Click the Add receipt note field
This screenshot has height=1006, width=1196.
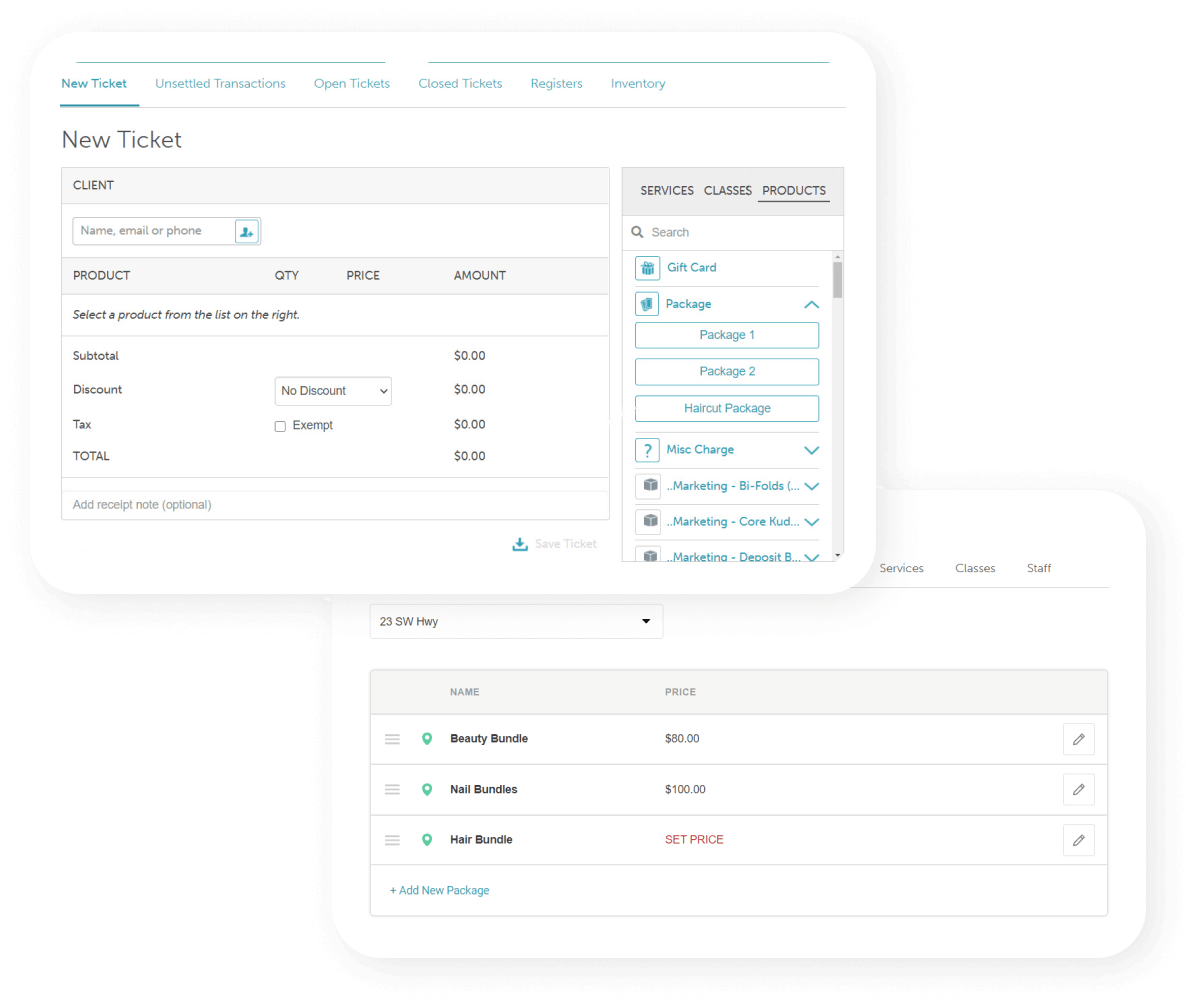[x=335, y=505]
